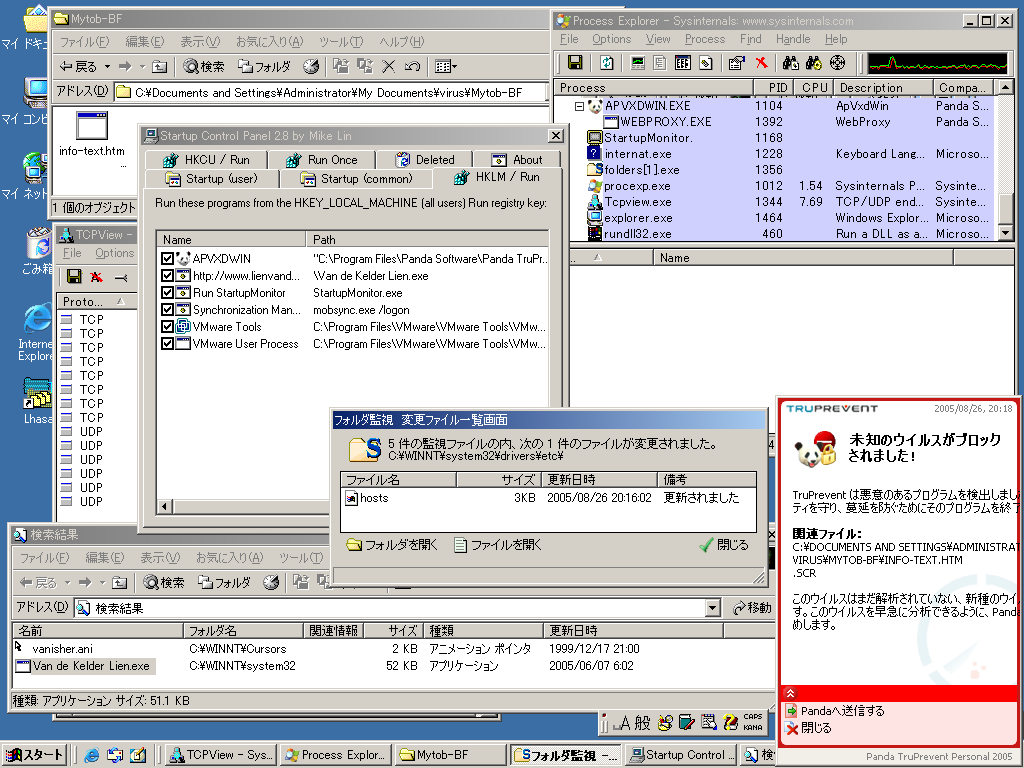Image resolution: width=1024 pixels, height=768 pixels.
Task: Click the red X Kill Process icon
Action: (x=762, y=63)
